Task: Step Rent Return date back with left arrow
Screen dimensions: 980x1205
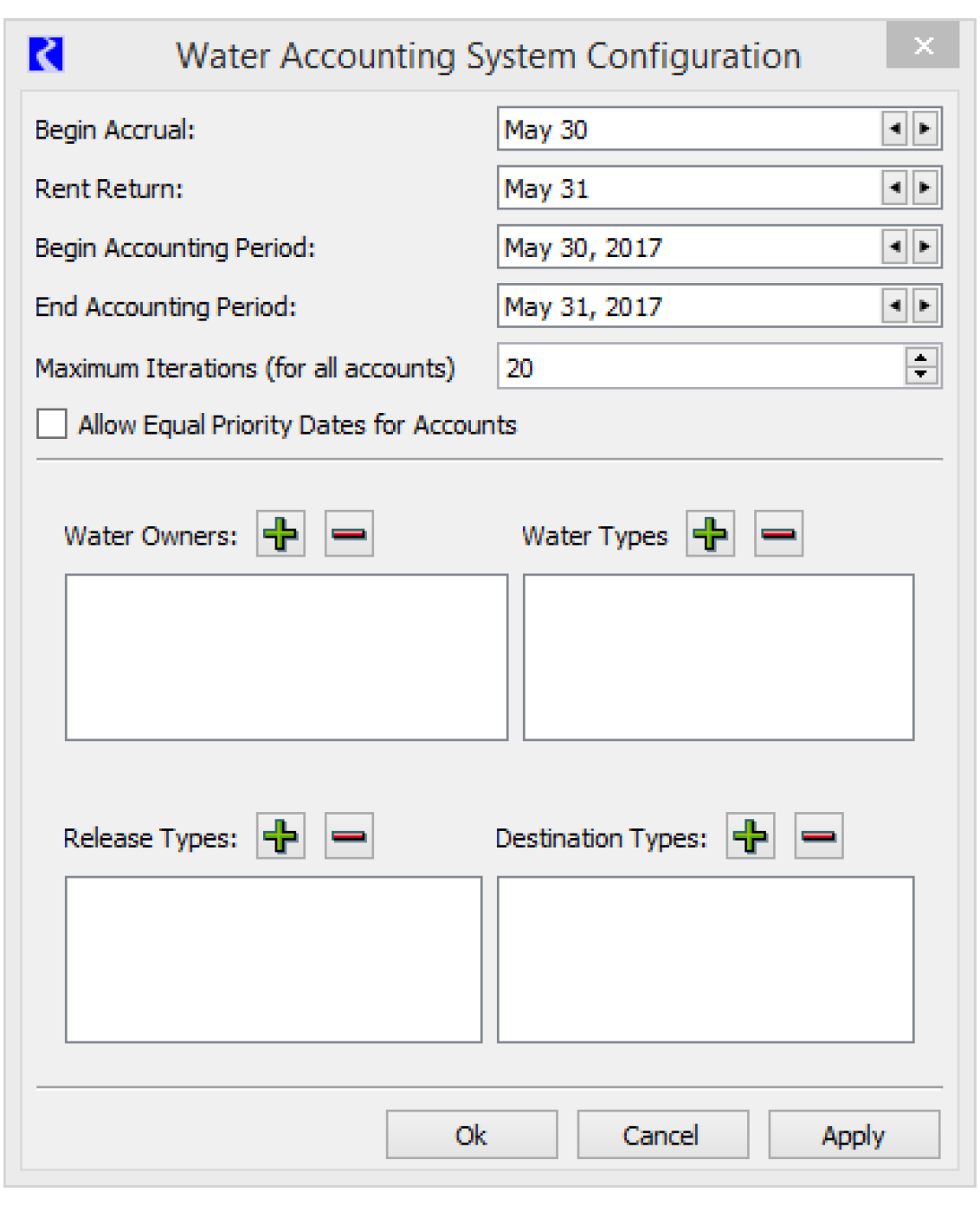Action: pos(894,188)
